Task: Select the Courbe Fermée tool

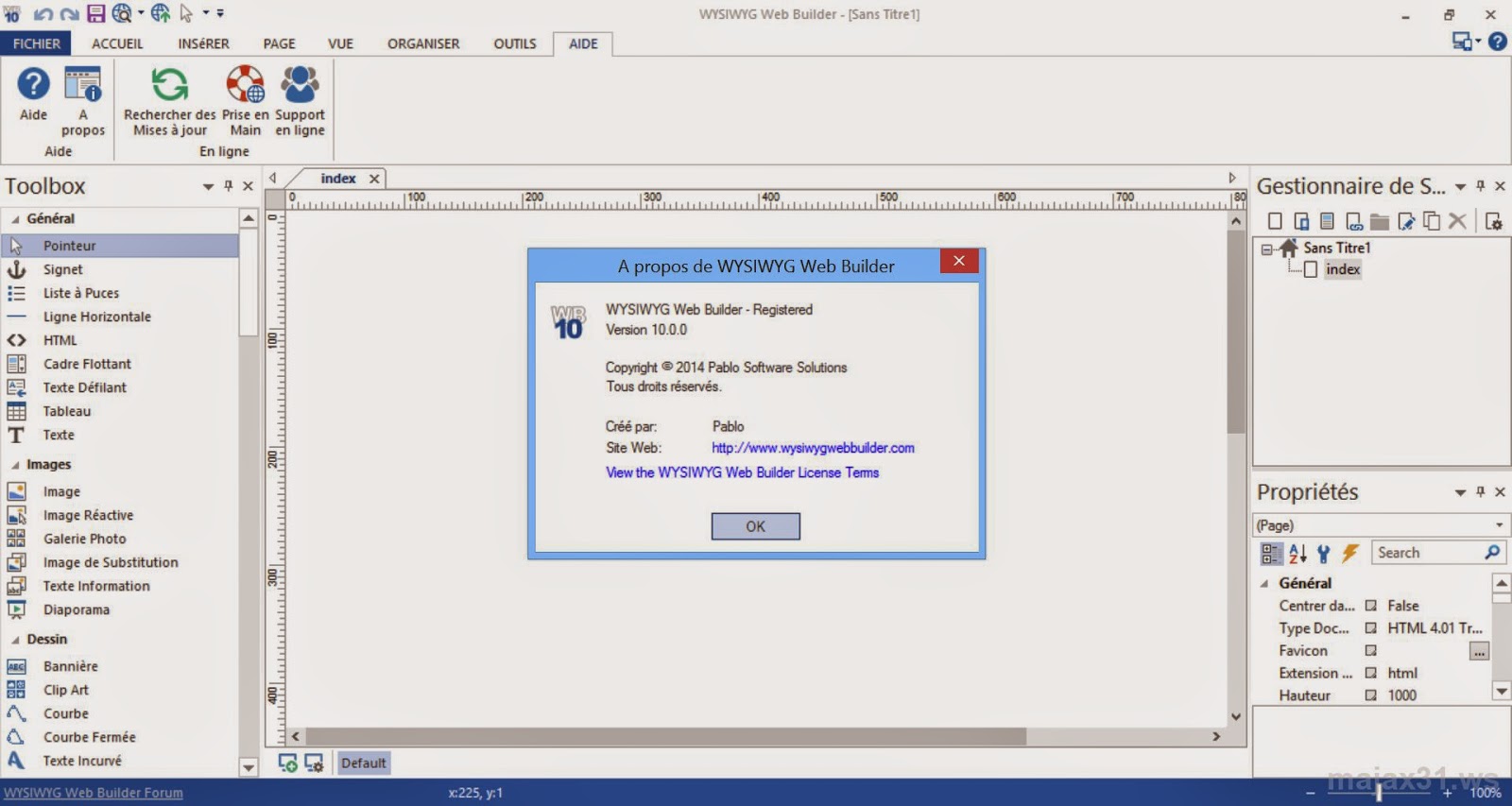Action: 120,737
